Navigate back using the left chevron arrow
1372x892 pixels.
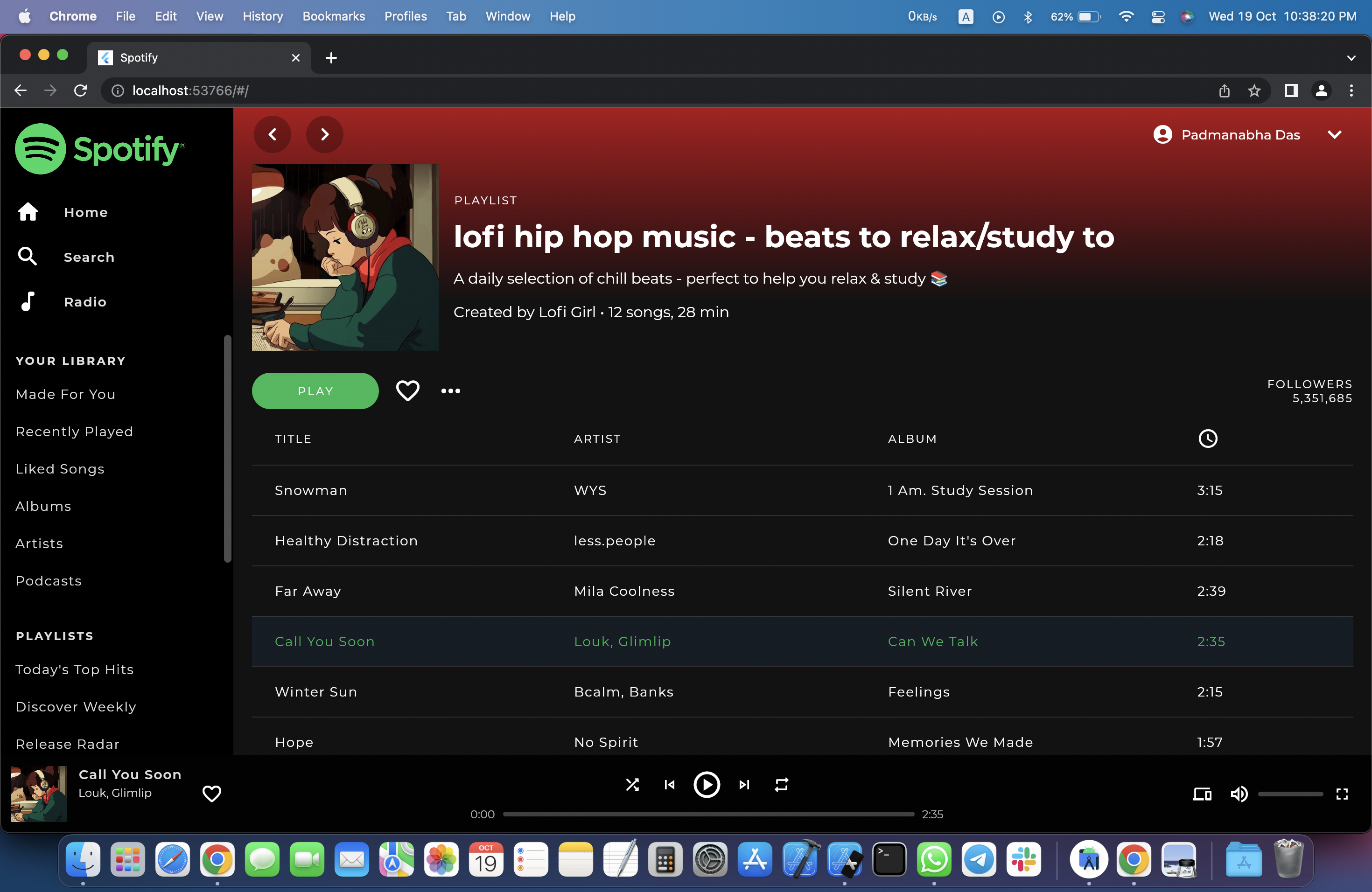272,134
